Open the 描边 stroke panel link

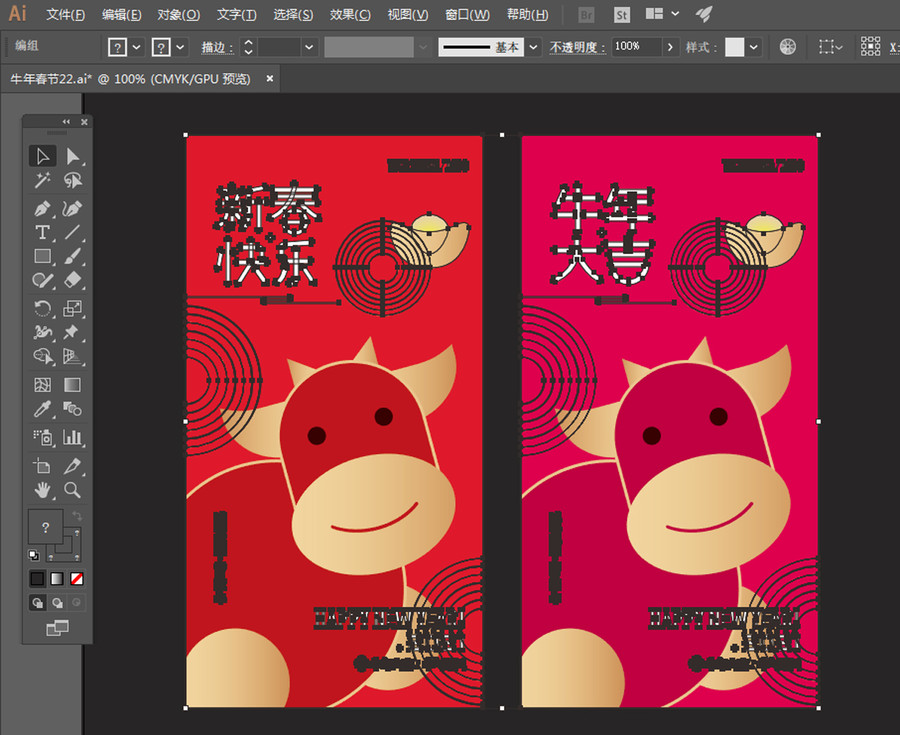point(218,47)
